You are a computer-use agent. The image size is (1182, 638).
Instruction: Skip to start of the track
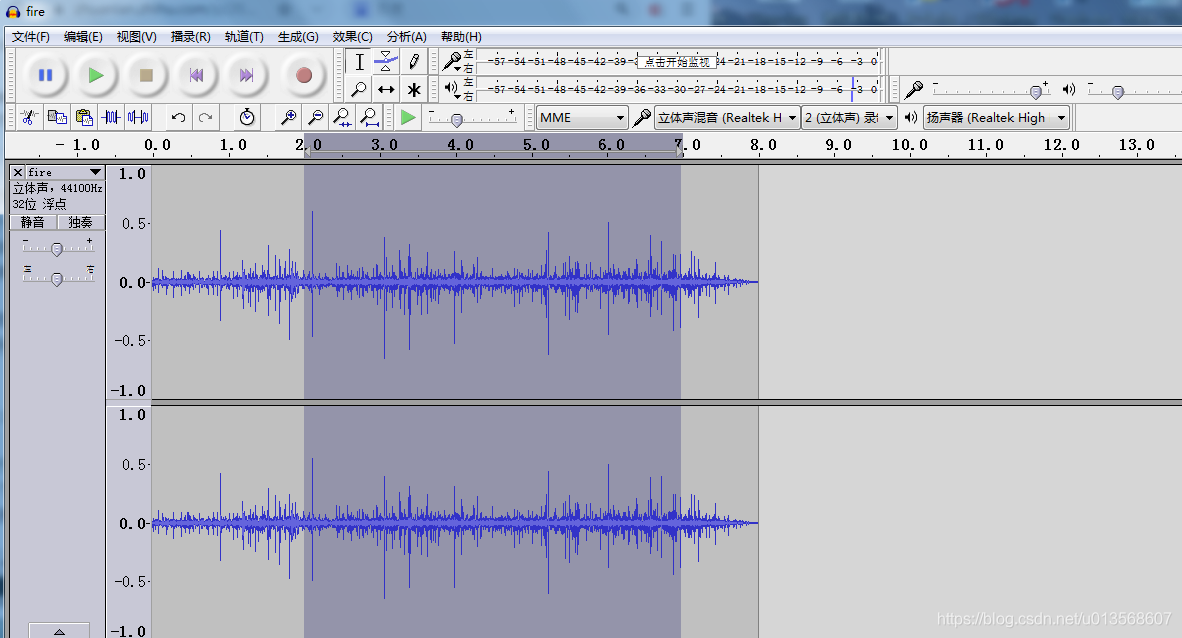tap(197, 75)
